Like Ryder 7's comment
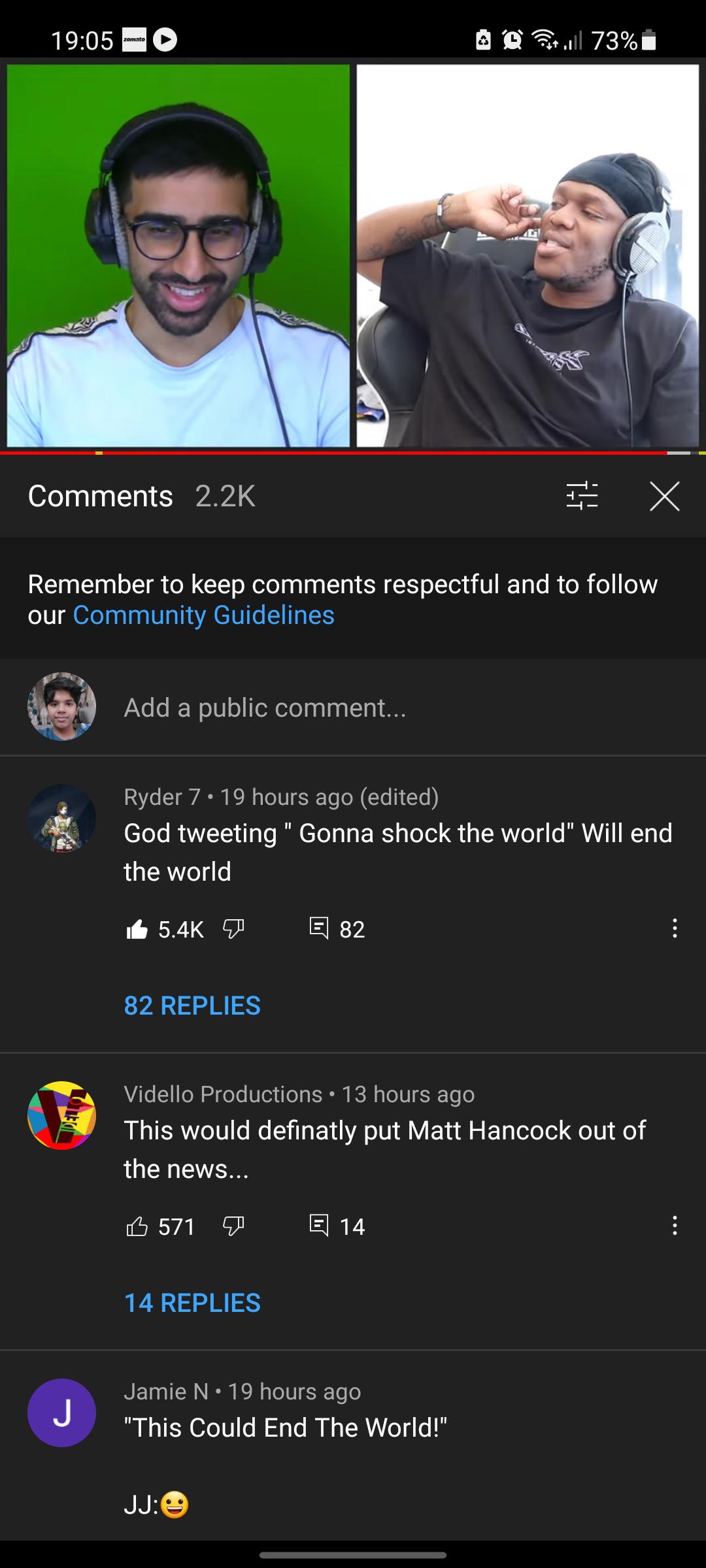Viewport: 706px width, 1568px height. click(137, 928)
